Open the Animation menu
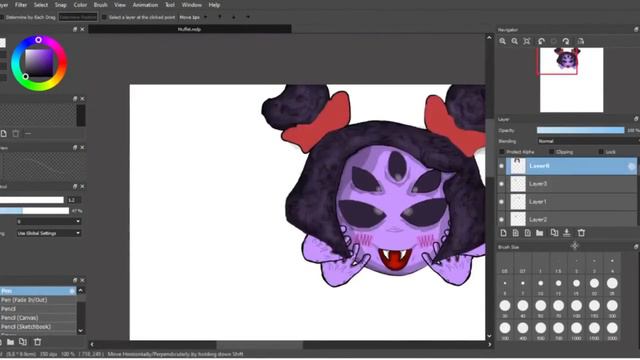This screenshot has height=360, width=640. click(x=145, y=5)
